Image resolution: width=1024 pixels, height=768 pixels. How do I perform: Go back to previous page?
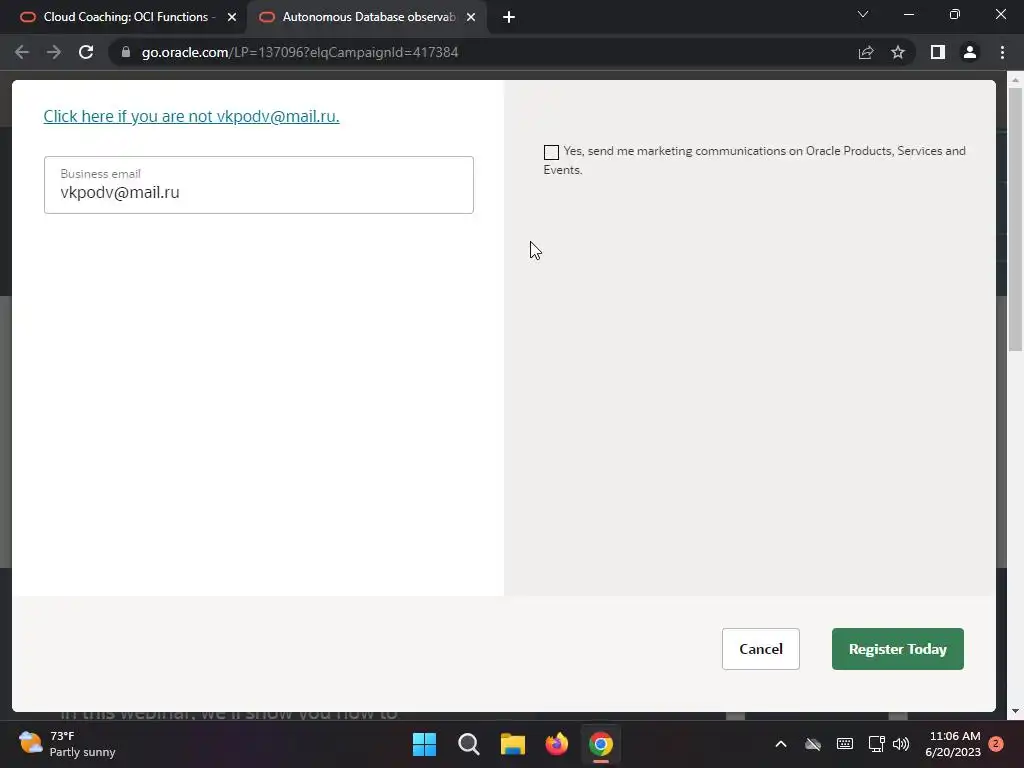click(x=22, y=52)
